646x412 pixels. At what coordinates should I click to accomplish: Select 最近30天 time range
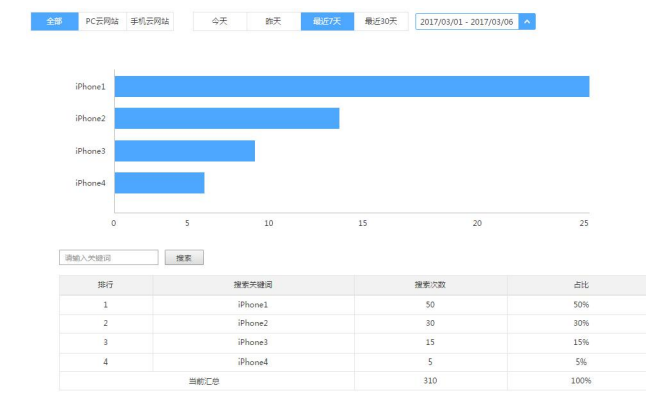pos(381,21)
